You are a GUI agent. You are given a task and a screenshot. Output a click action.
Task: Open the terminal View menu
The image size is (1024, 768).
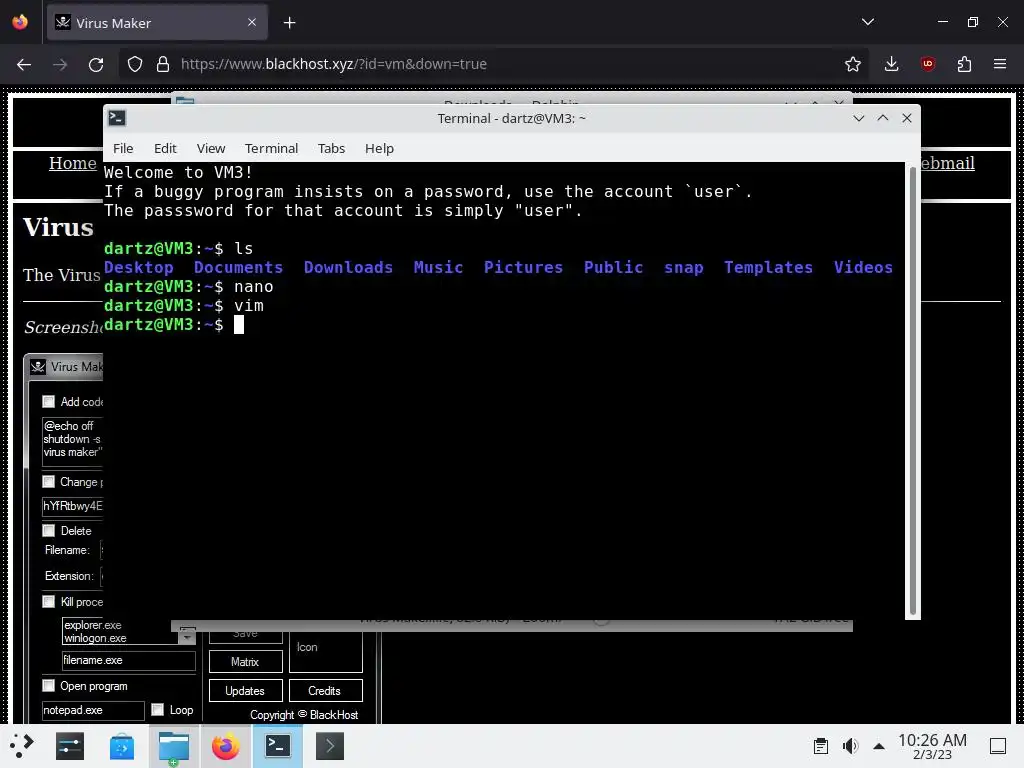point(211,148)
